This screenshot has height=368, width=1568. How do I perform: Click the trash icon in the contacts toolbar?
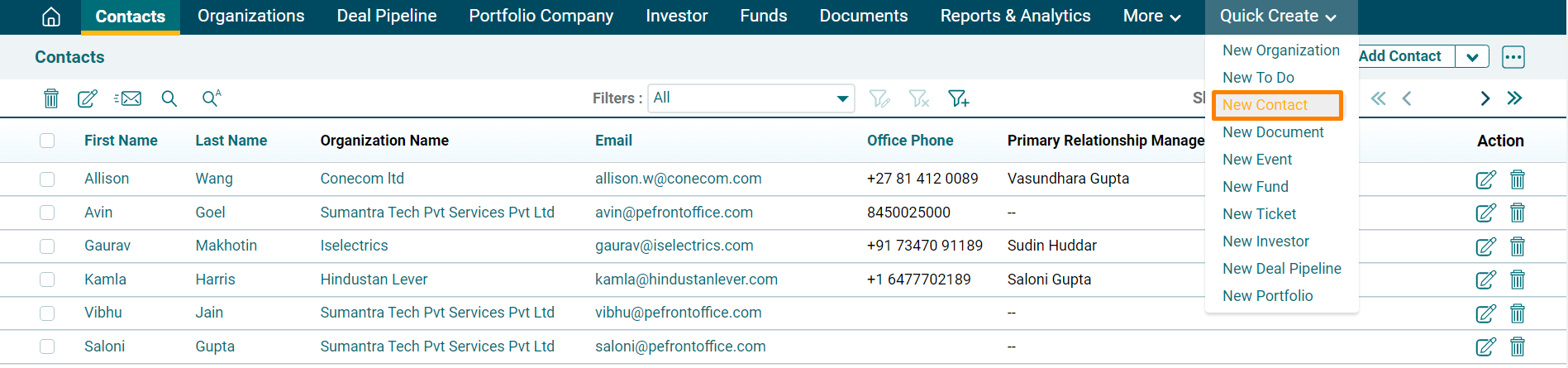[x=51, y=98]
